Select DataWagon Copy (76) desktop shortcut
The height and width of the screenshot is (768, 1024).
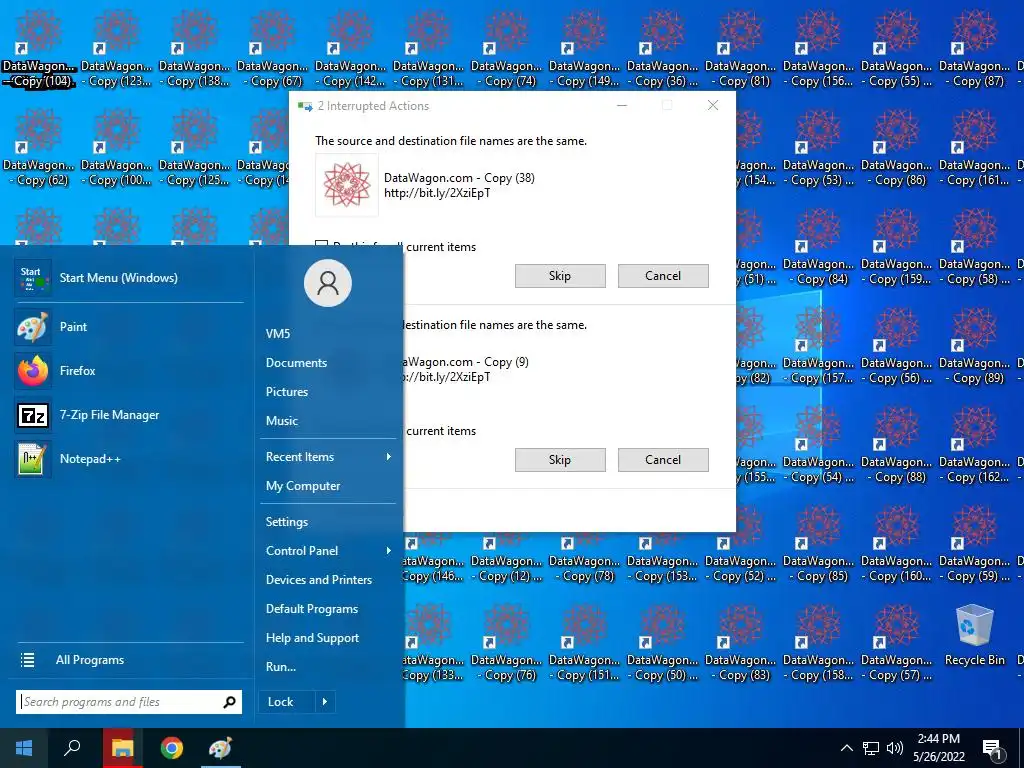(x=507, y=641)
